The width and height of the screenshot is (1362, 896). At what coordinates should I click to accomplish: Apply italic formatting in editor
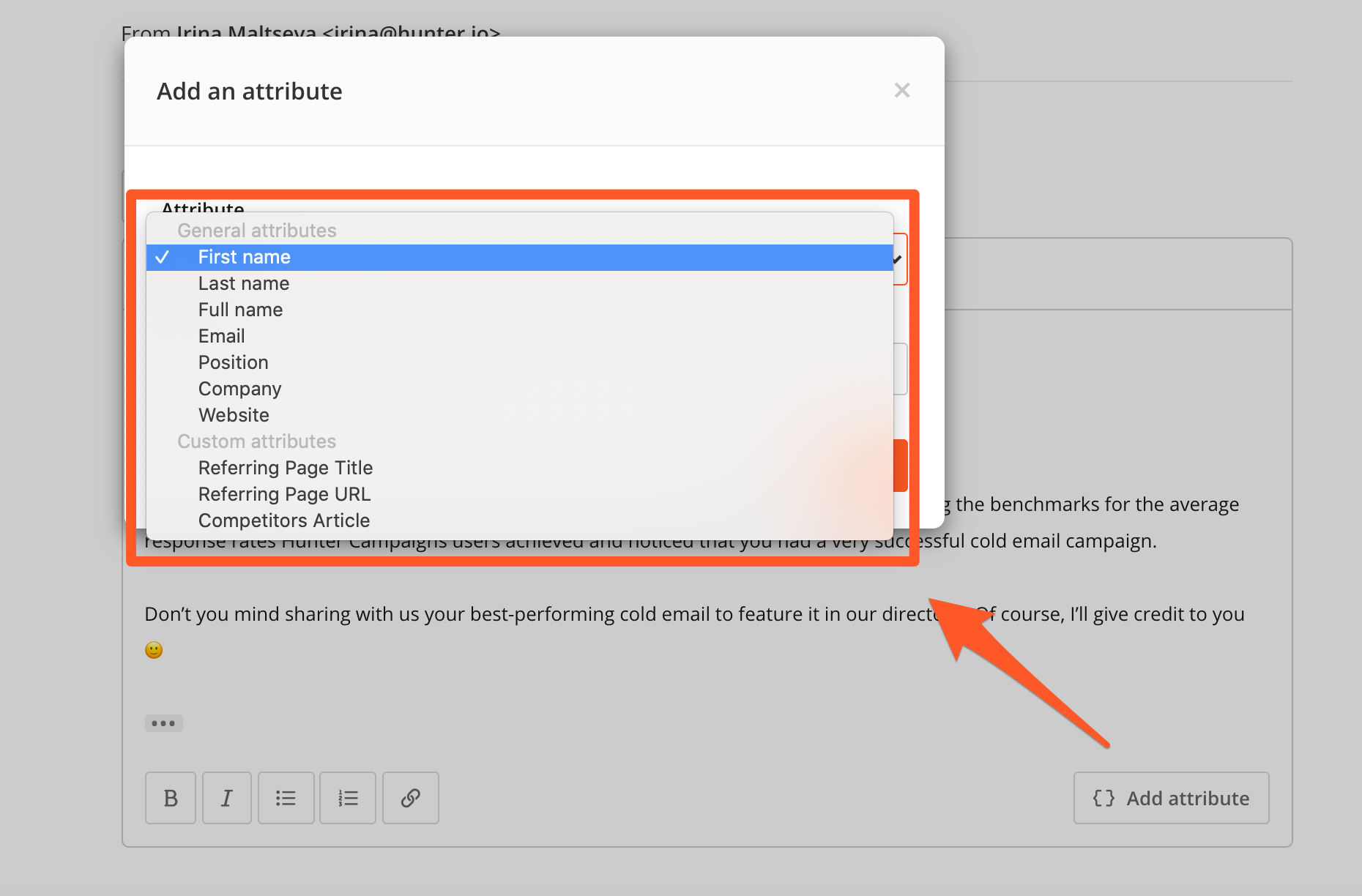click(227, 798)
